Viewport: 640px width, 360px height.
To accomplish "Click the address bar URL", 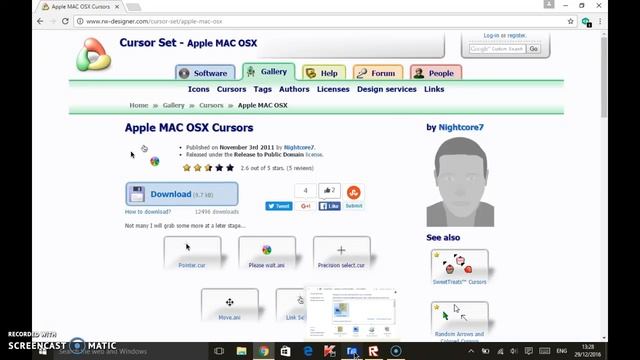I will pos(154,21).
